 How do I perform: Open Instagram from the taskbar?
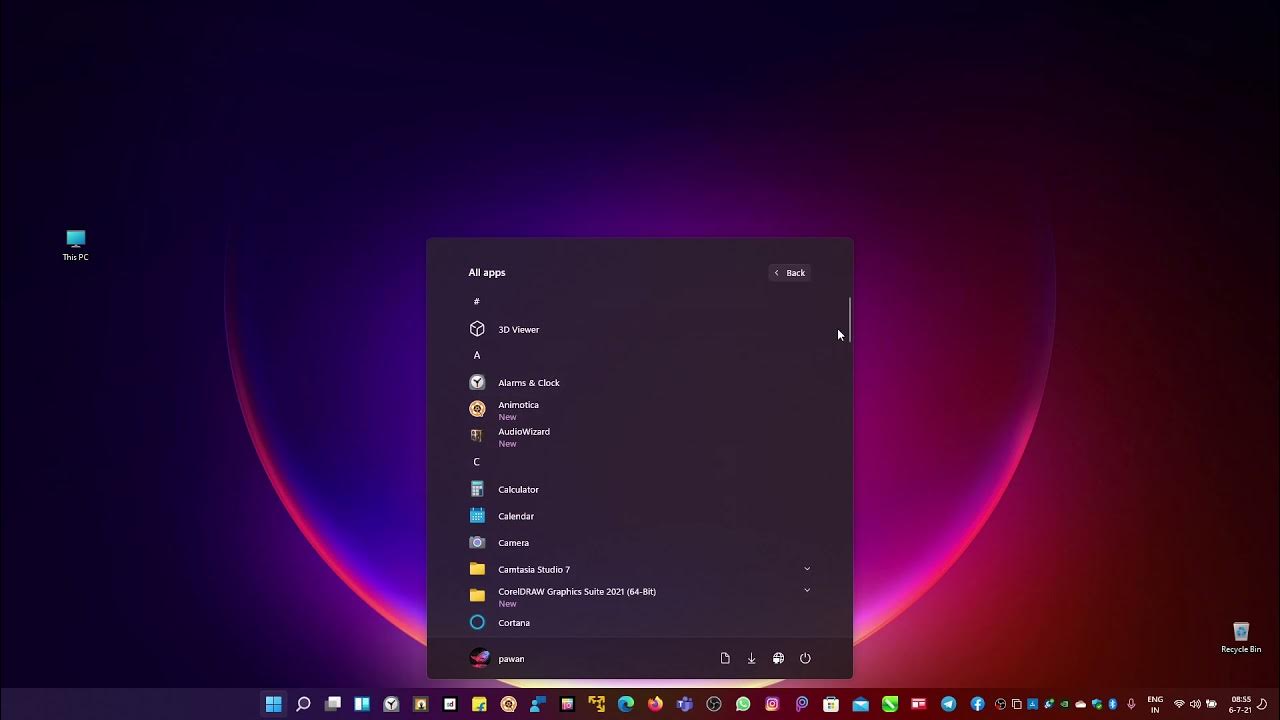[772, 704]
